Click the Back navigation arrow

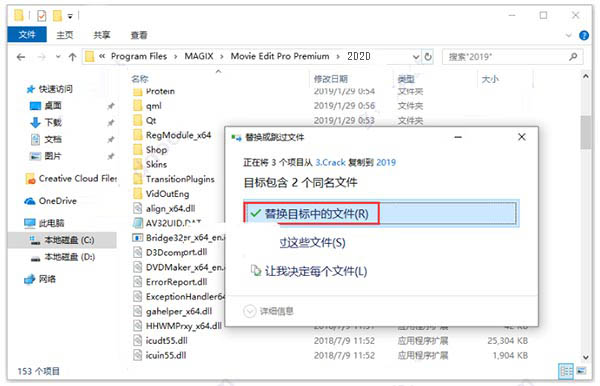[21, 57]
